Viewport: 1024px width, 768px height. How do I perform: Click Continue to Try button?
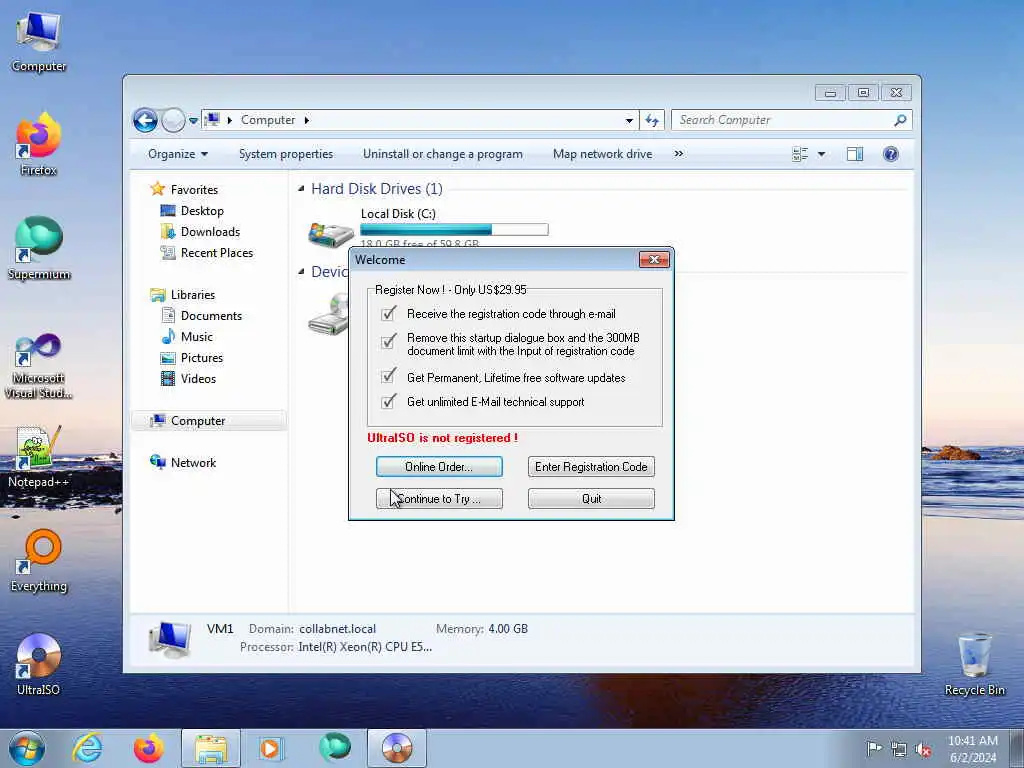point(440,498)
